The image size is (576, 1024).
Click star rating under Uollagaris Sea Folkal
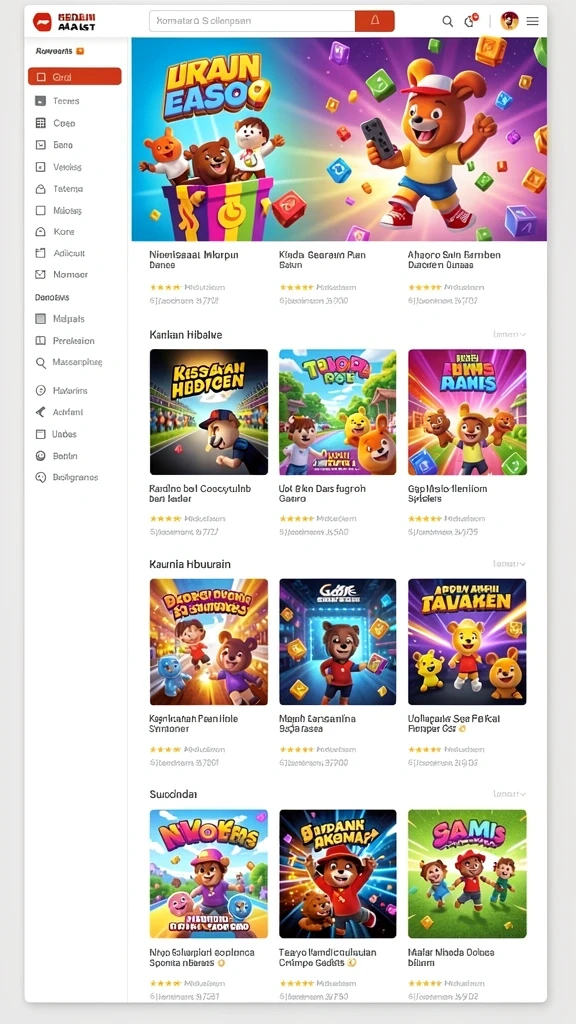pyautogui.click(x=424, y=749)
